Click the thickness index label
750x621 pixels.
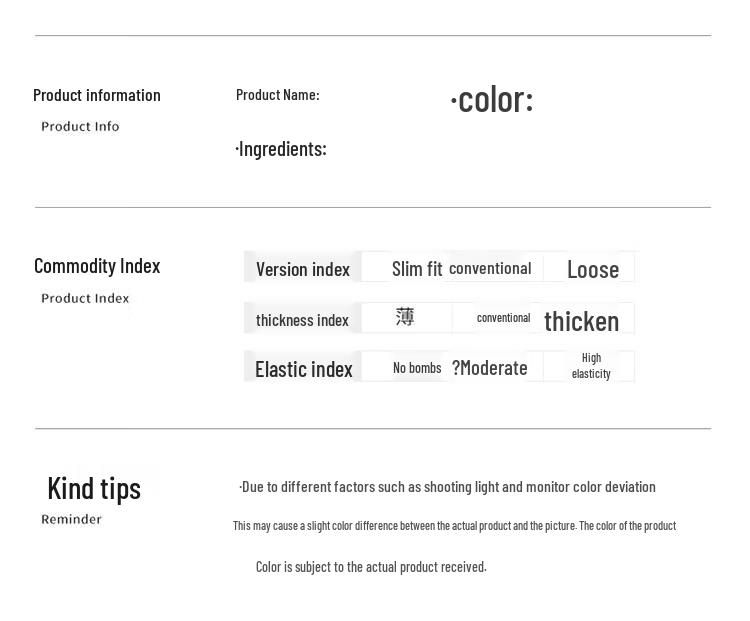[302, 320]
